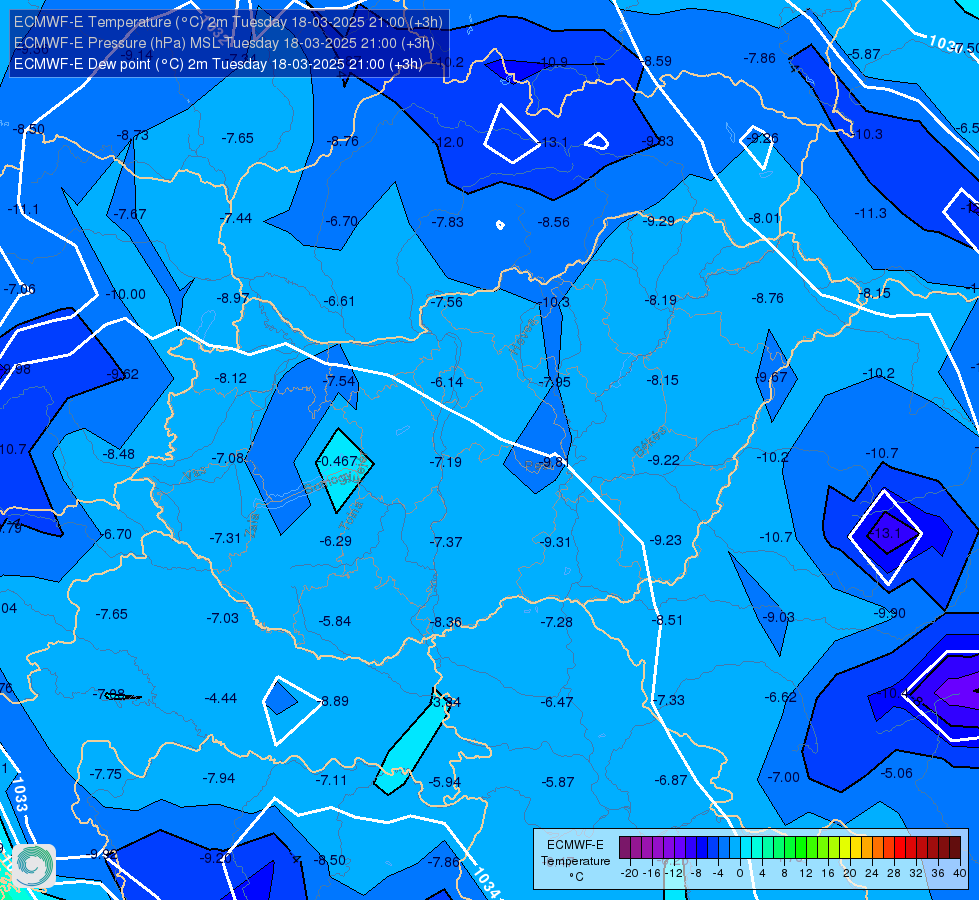Image resolution: width=979 pixels, height=900 pixels.
Task: Click the -11.3 temperature value
Action: click(x=870, y=214)
